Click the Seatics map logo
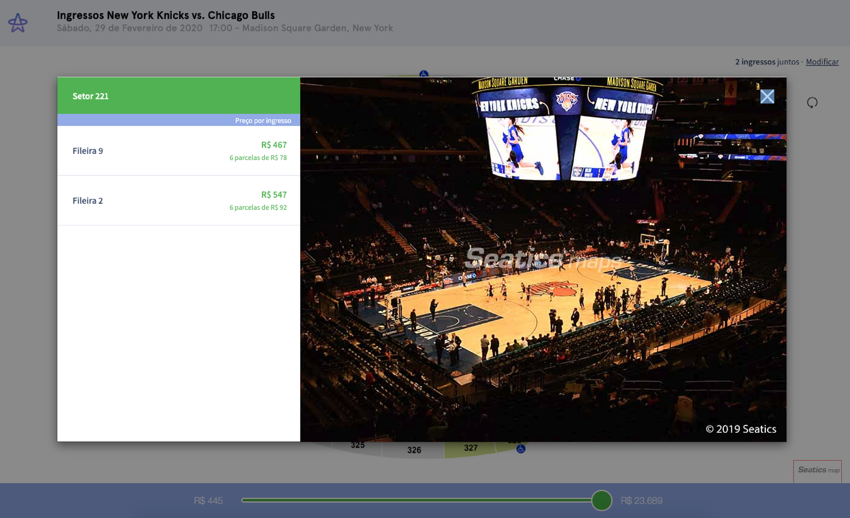The width and height of the screenshot is (850, 518). [x=819, y=470]
